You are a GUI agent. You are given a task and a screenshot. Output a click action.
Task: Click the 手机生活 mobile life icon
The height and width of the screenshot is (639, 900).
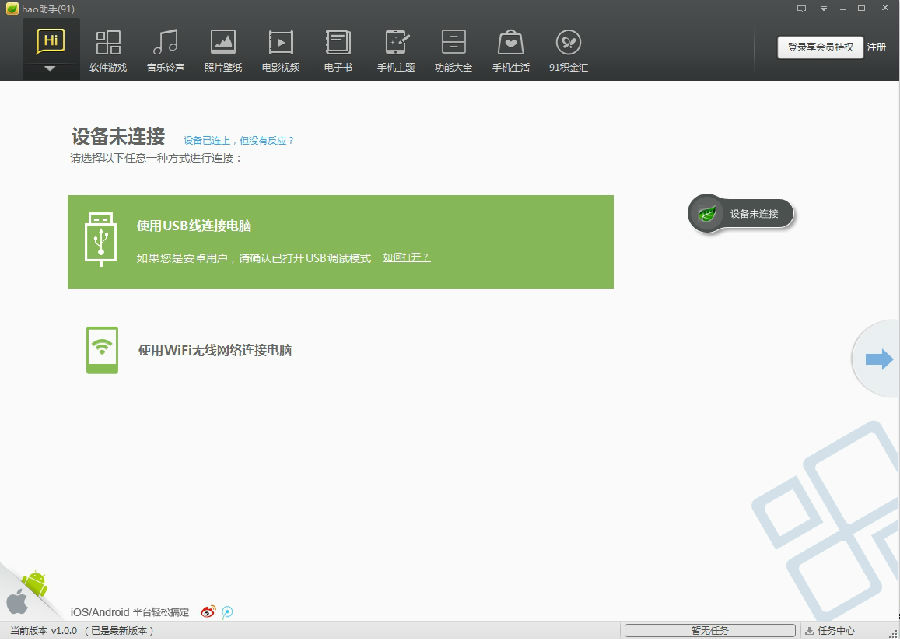(x=511, y=48)
